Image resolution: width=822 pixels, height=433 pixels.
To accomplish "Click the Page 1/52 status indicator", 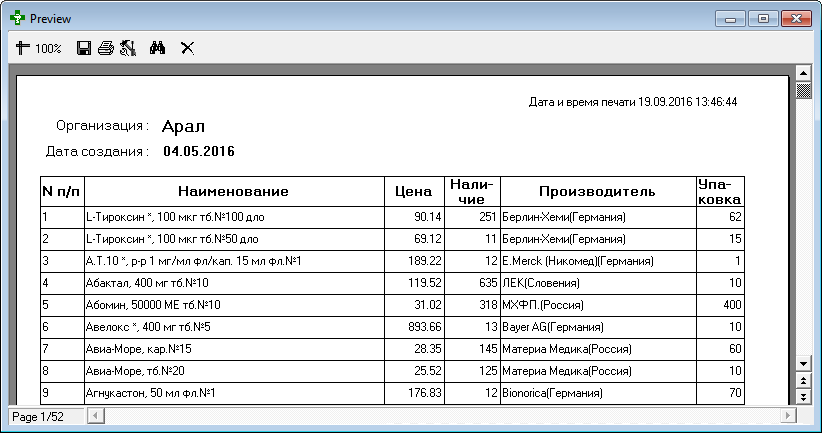I will 37,416.
